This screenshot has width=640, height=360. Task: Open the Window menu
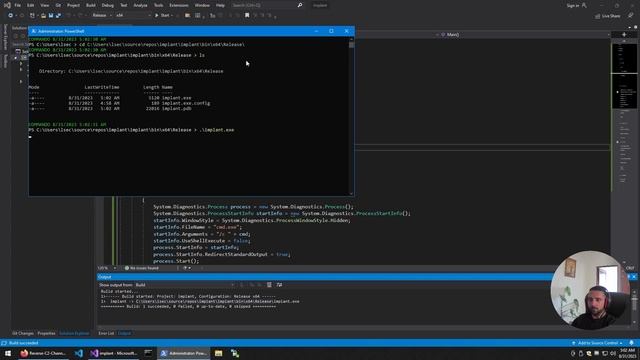pyautogui.click(x=202, y=5)
